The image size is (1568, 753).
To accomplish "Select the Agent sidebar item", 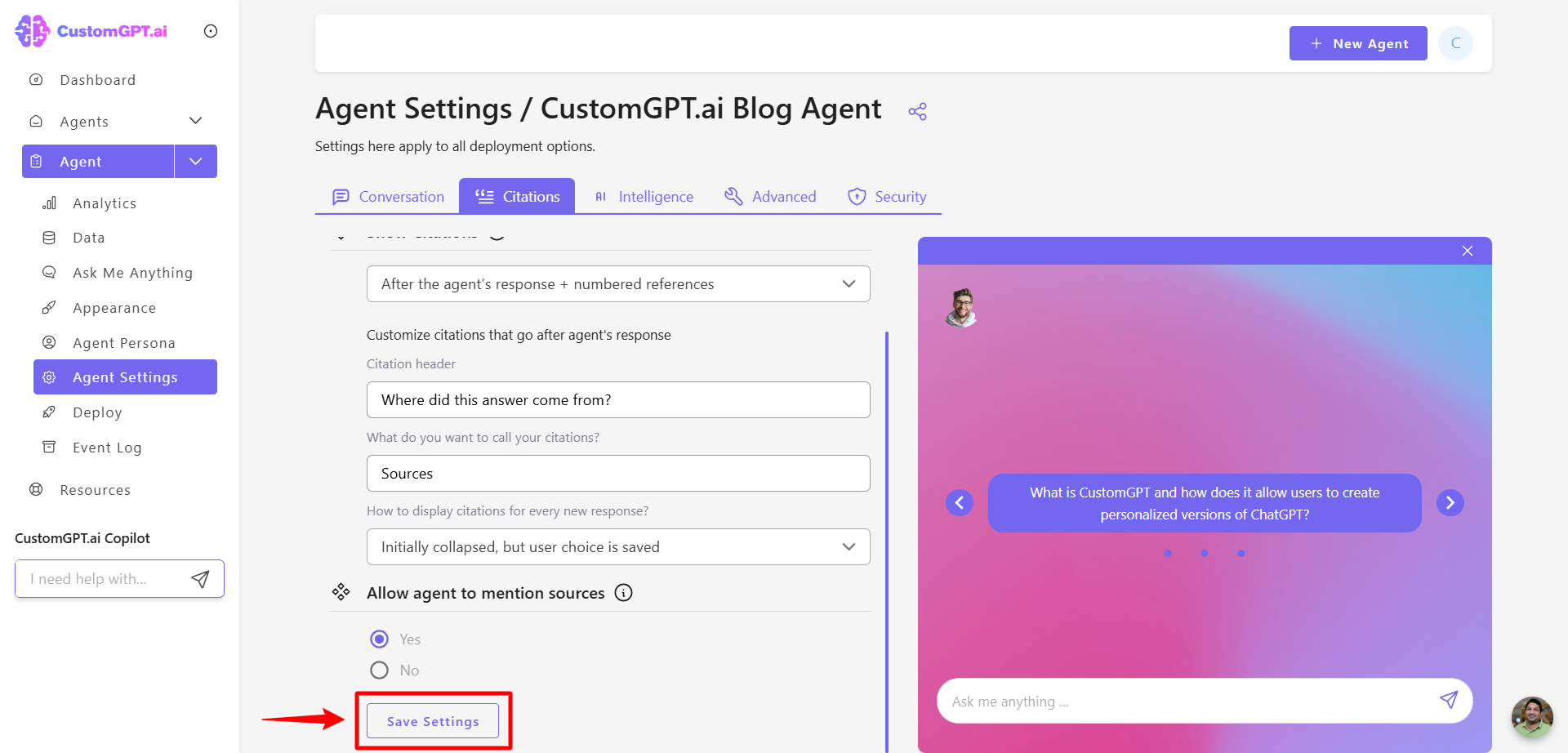I will point(98,161).
